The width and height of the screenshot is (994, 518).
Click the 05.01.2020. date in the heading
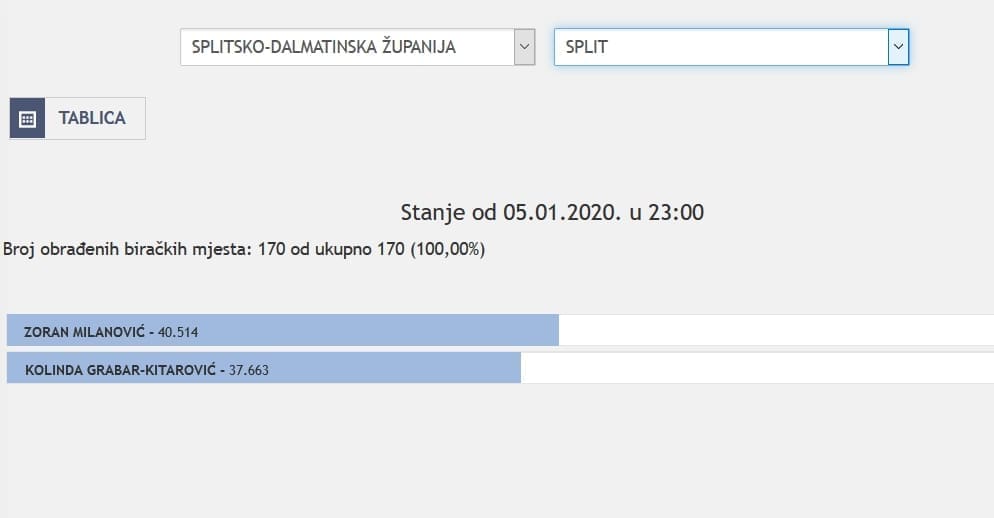coord(555,212)
